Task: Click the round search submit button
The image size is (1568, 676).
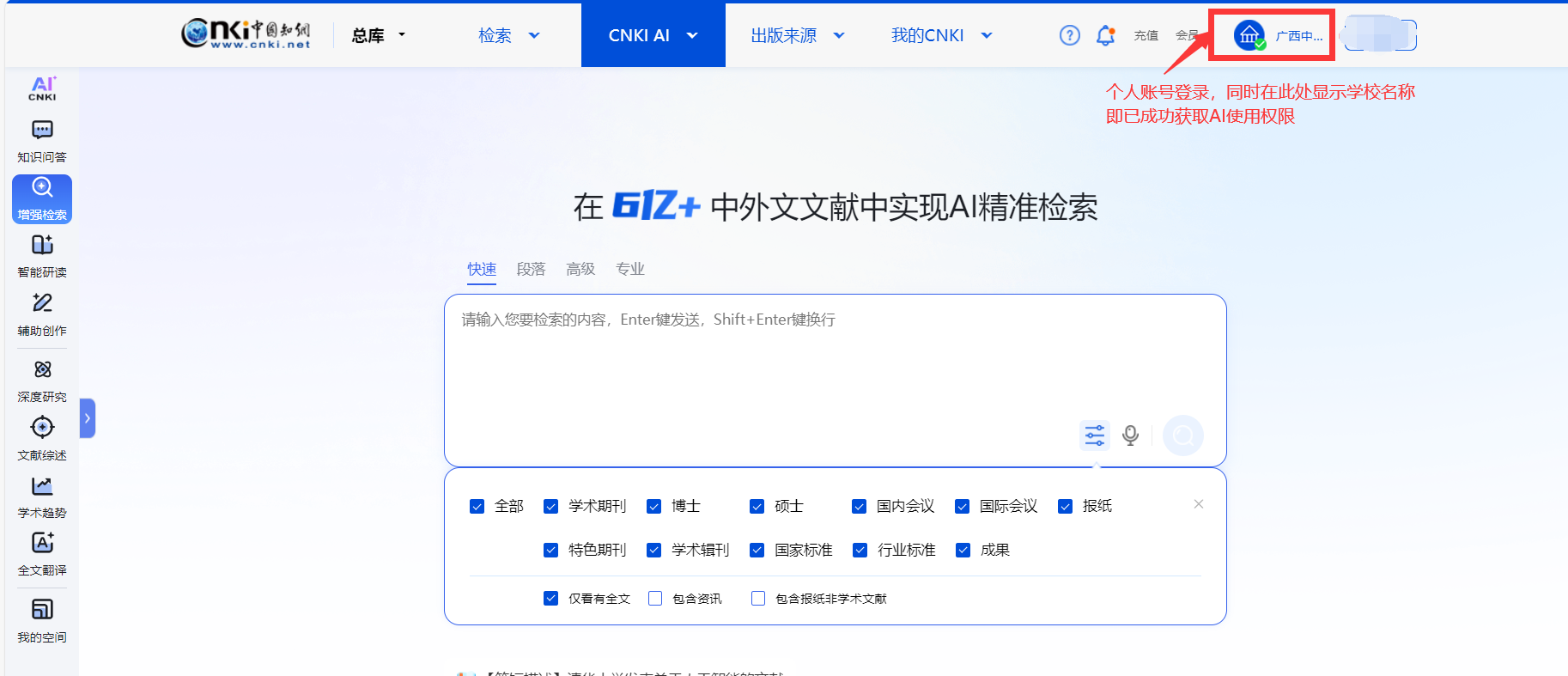Action: coord(1183,435)
